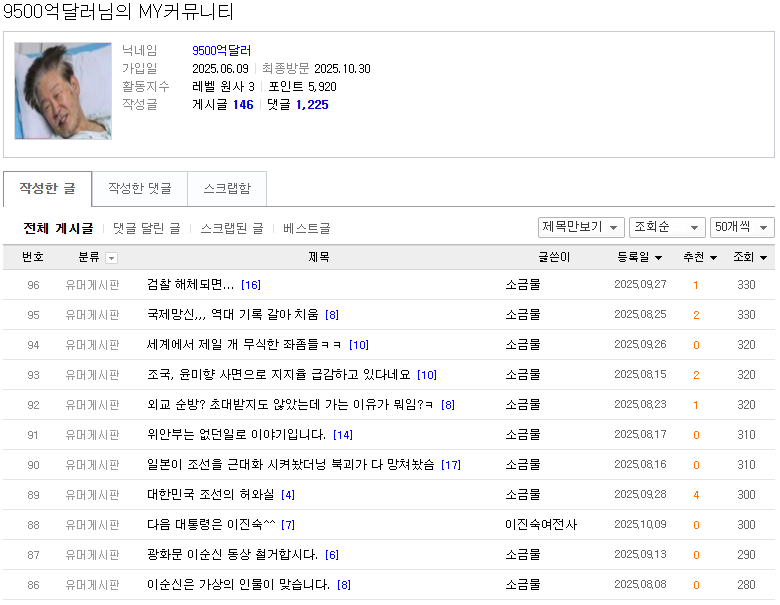Open the 제목만보기 dropdown

pos(581,227)
